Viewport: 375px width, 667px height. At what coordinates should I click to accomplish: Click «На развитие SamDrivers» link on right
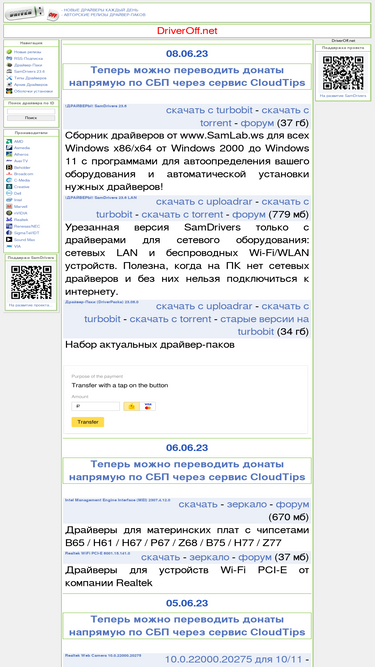coord(343,96)
